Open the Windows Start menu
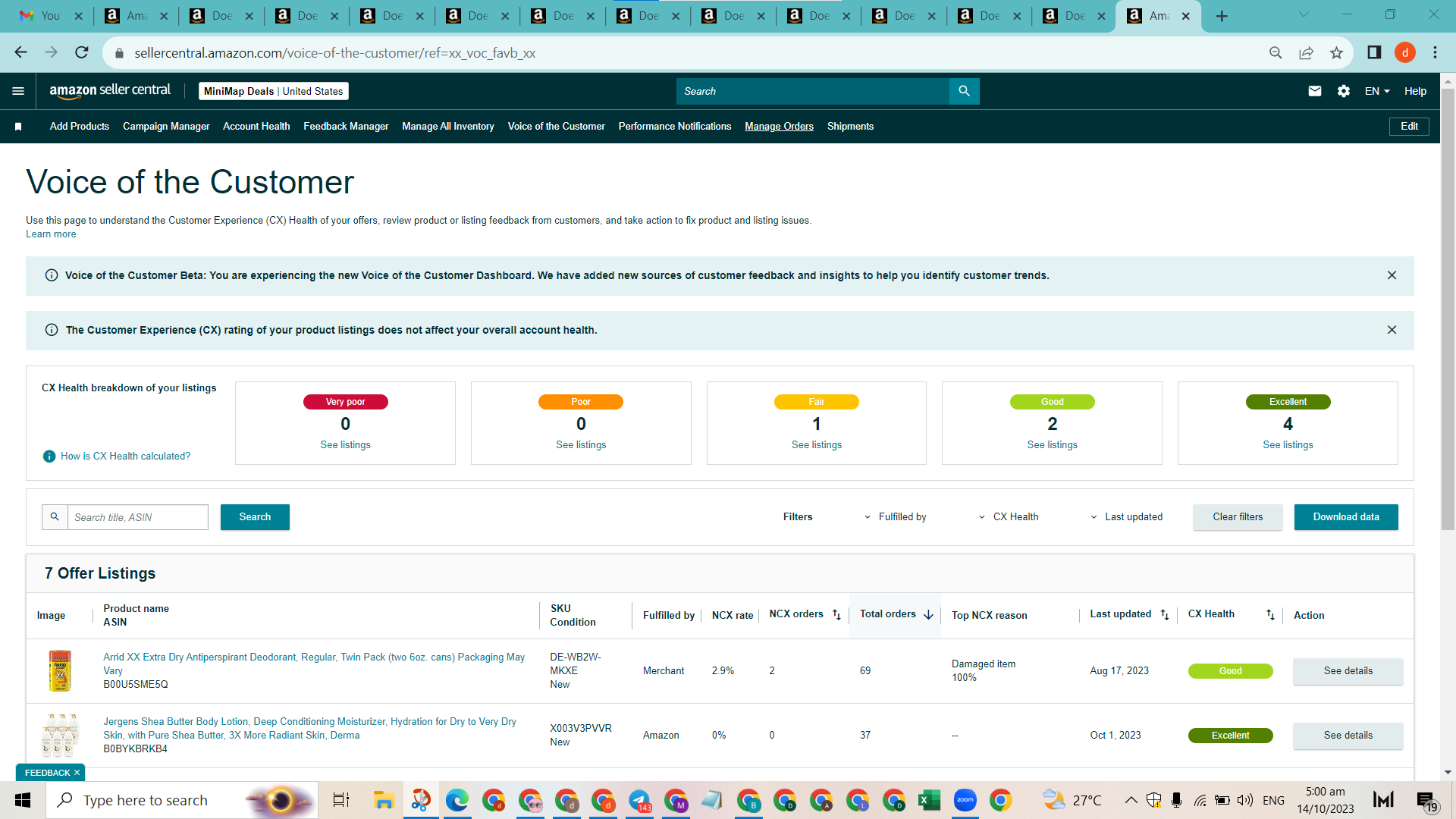This screenshot has height=819, width=1456. pos(23,800)
